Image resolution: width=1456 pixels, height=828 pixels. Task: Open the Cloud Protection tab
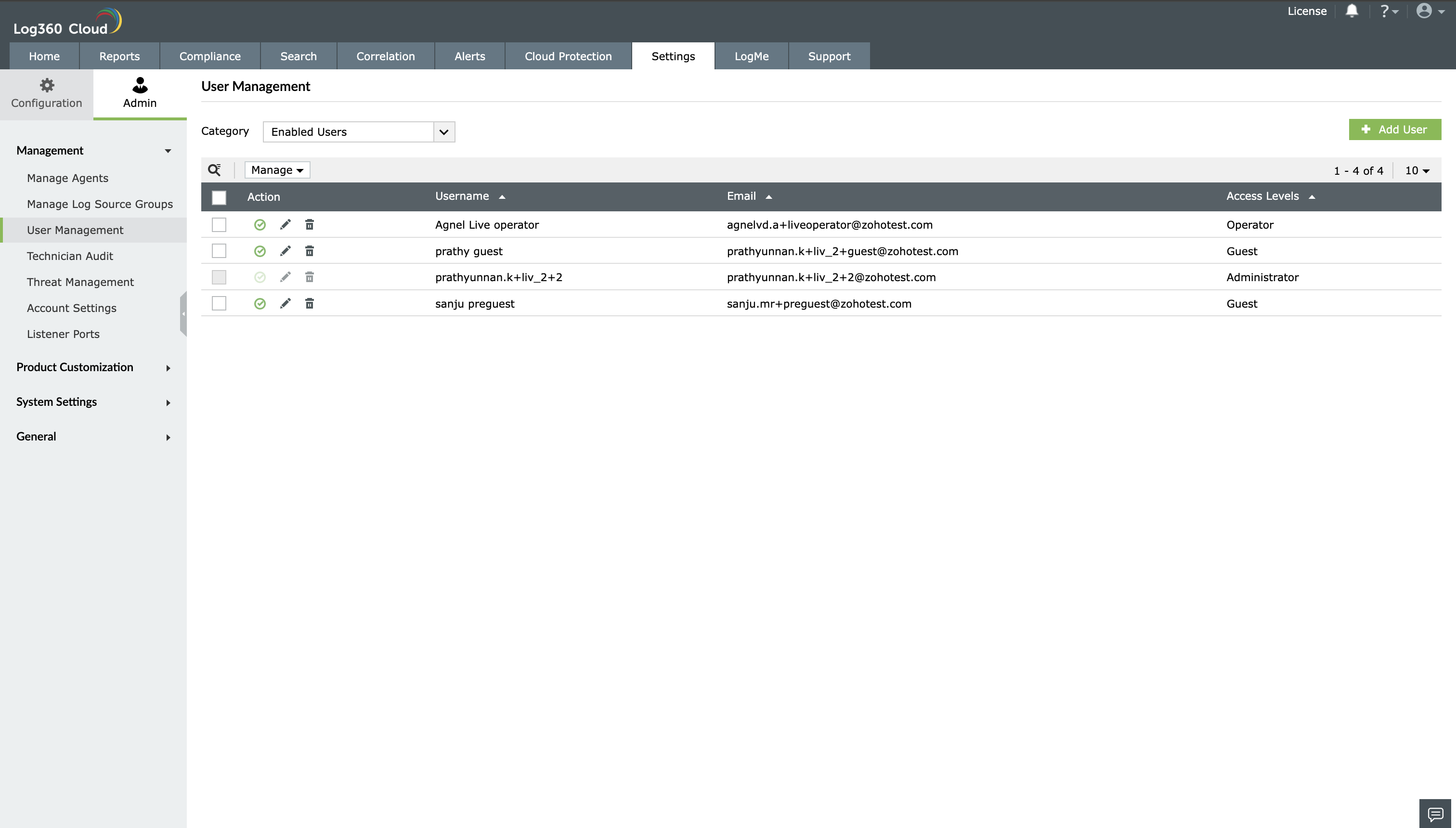568,56
